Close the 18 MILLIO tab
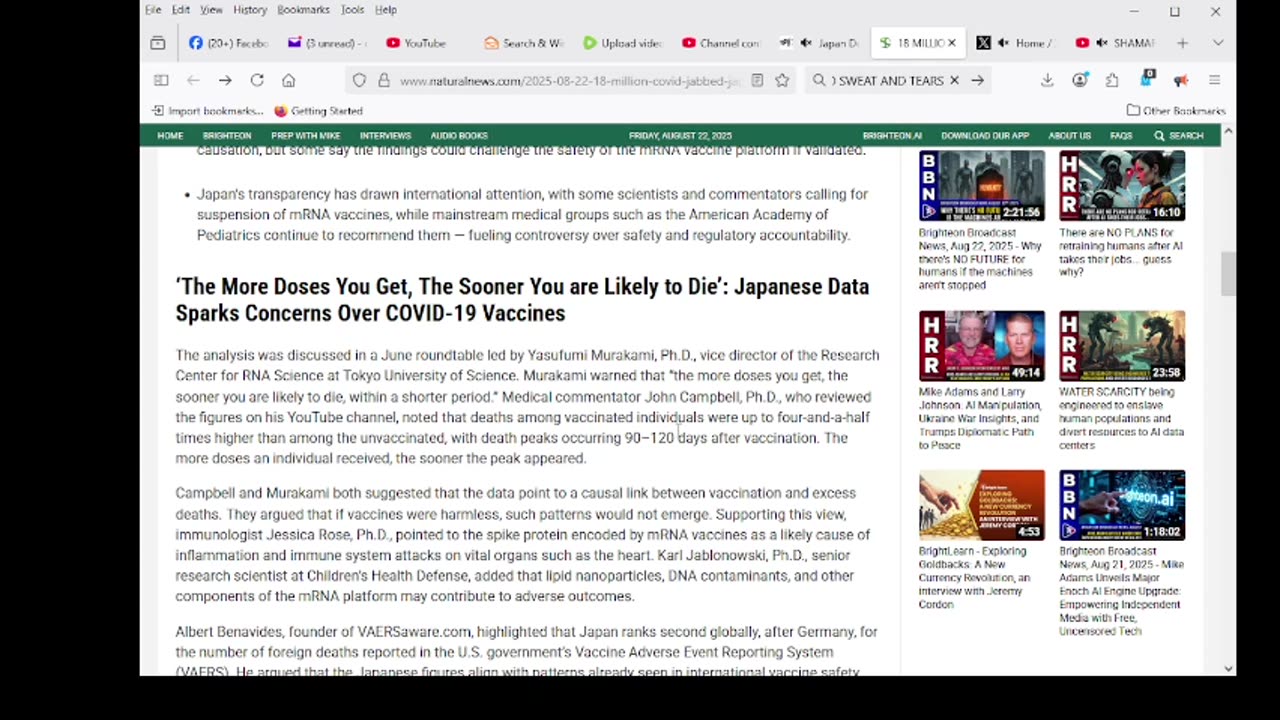This screenshot has height=720, width=1280. [951, 43]
